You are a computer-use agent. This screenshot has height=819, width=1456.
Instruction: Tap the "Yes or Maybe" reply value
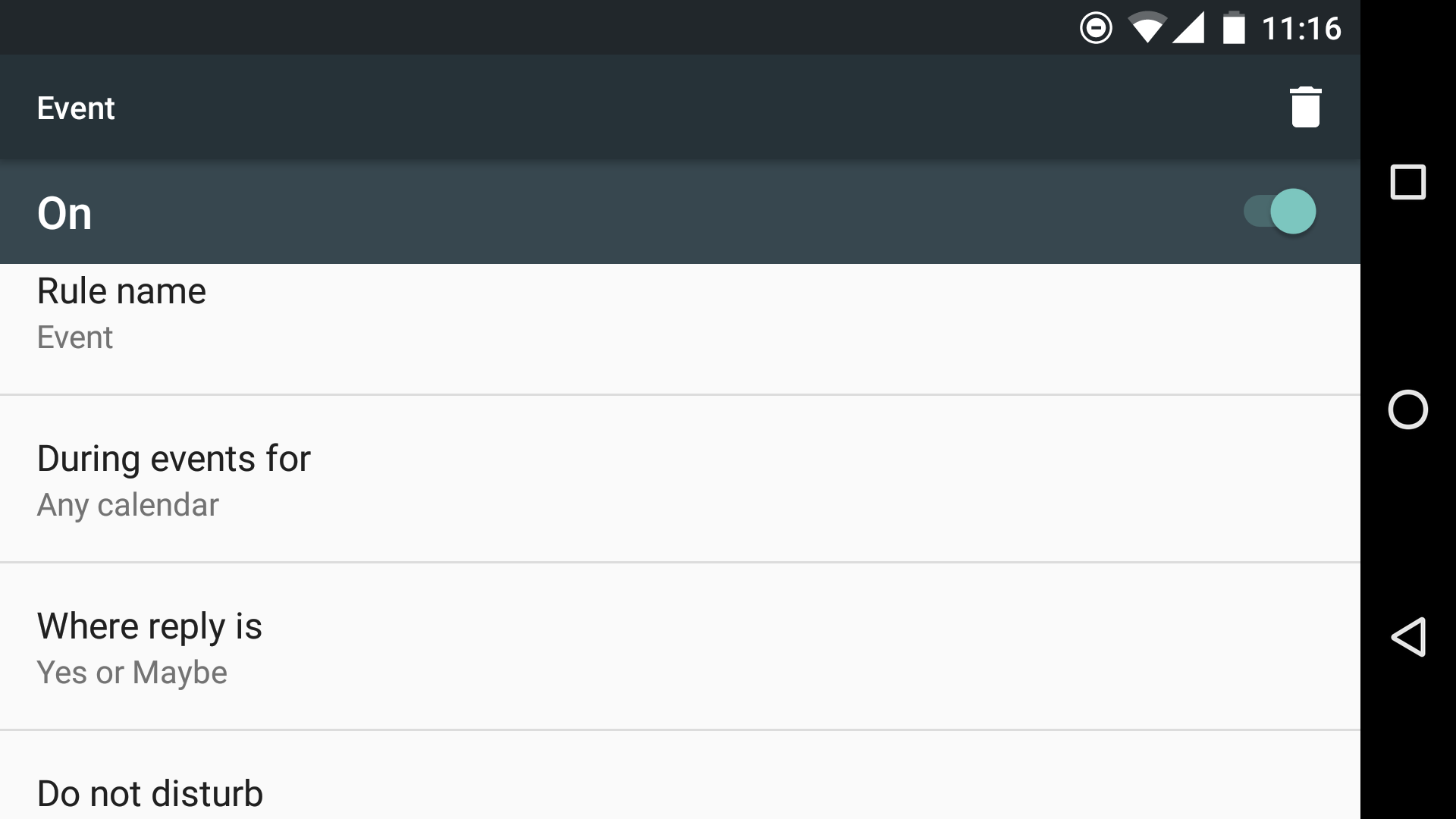pos(132,673)
